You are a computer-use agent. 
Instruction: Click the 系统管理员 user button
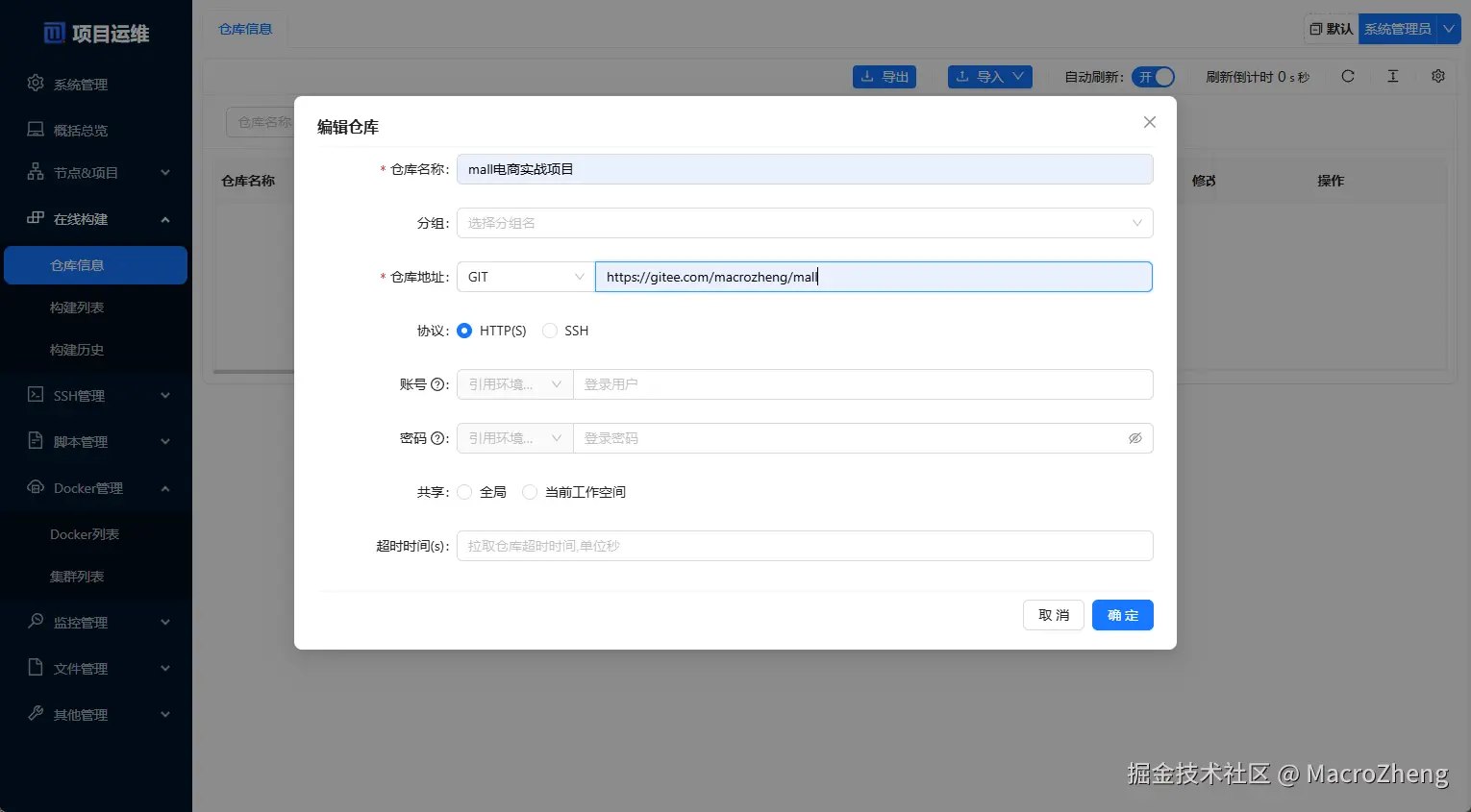pyautogui.click(x=1398, y=29)
